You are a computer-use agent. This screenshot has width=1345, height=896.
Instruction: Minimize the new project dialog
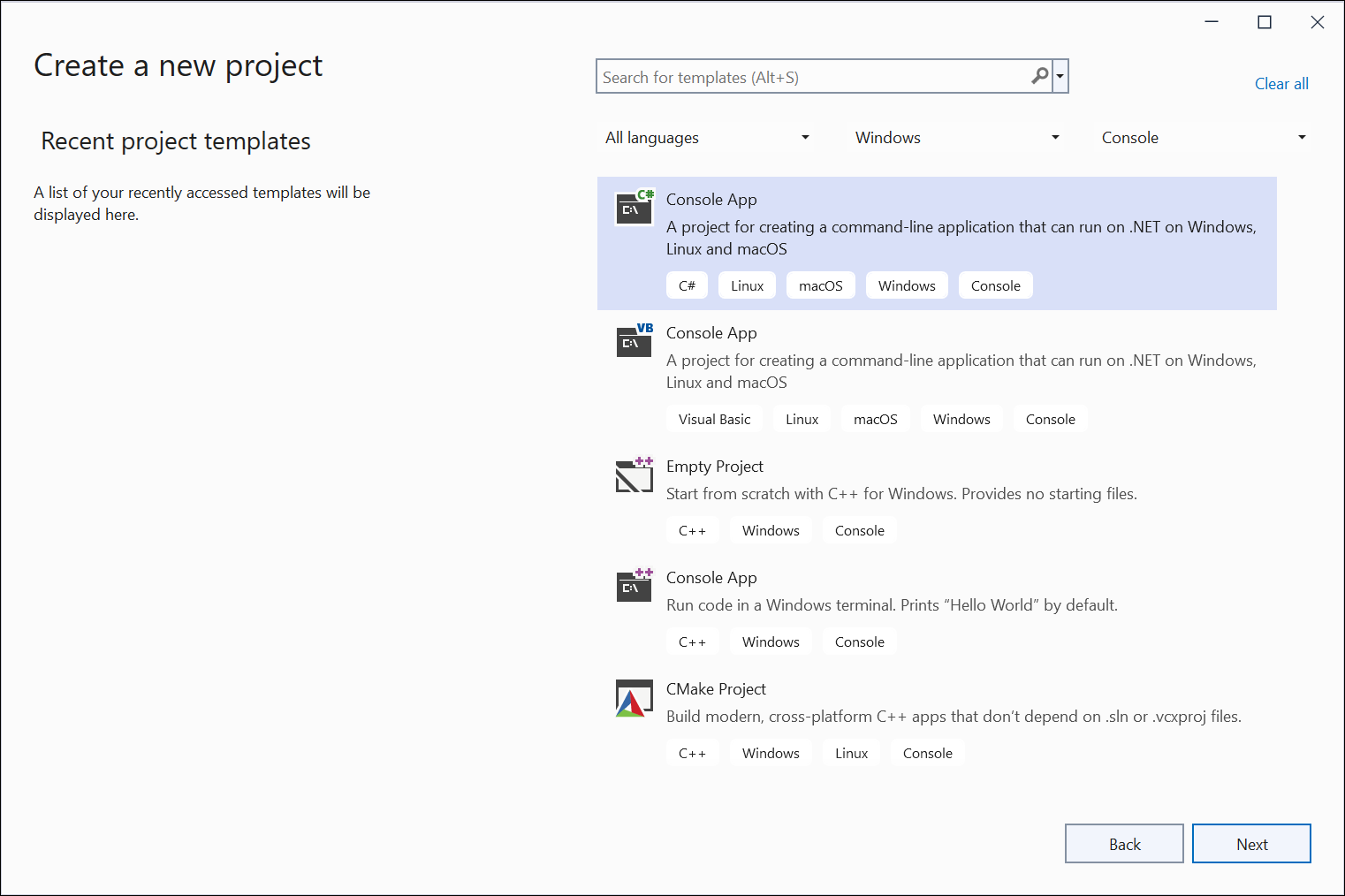tap(1211, 22)
